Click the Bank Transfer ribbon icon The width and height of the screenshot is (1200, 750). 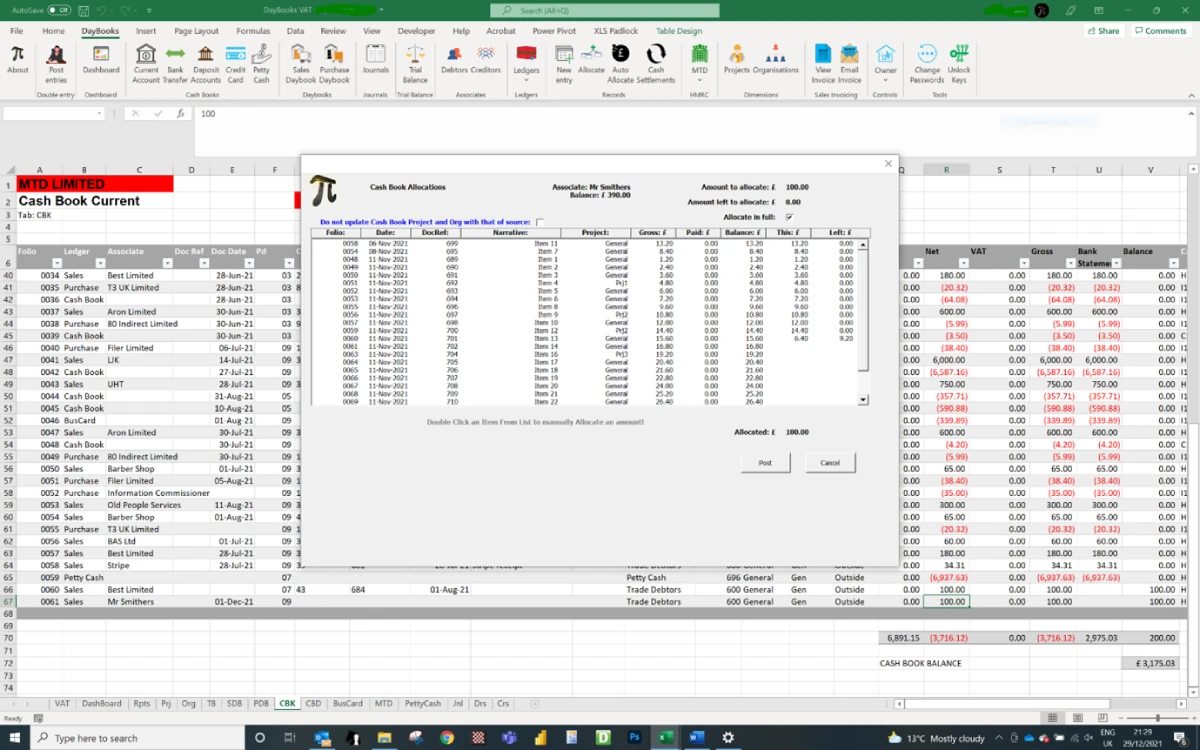(x=176, y=60)
